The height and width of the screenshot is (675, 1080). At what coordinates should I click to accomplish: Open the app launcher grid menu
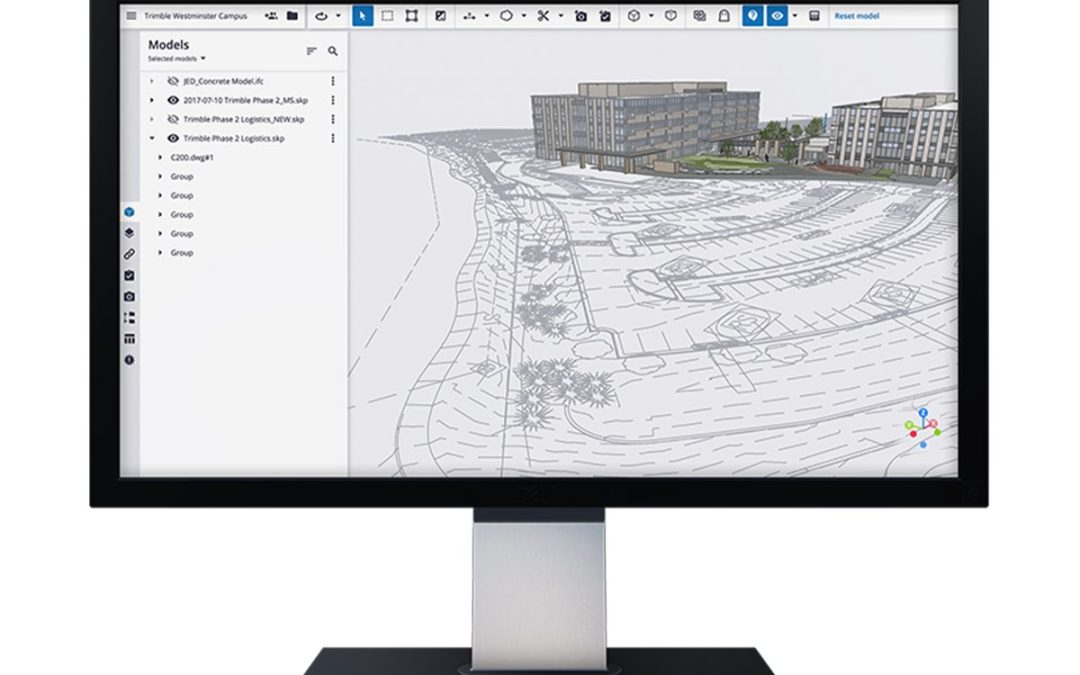tap(130, 15)
